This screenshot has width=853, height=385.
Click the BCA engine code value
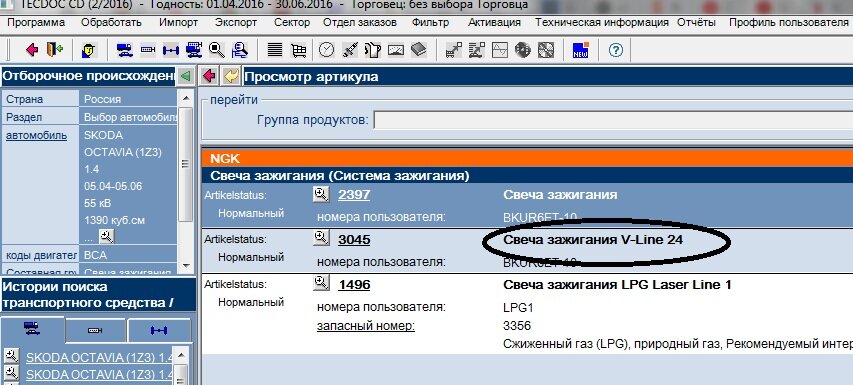pos(96,255)
